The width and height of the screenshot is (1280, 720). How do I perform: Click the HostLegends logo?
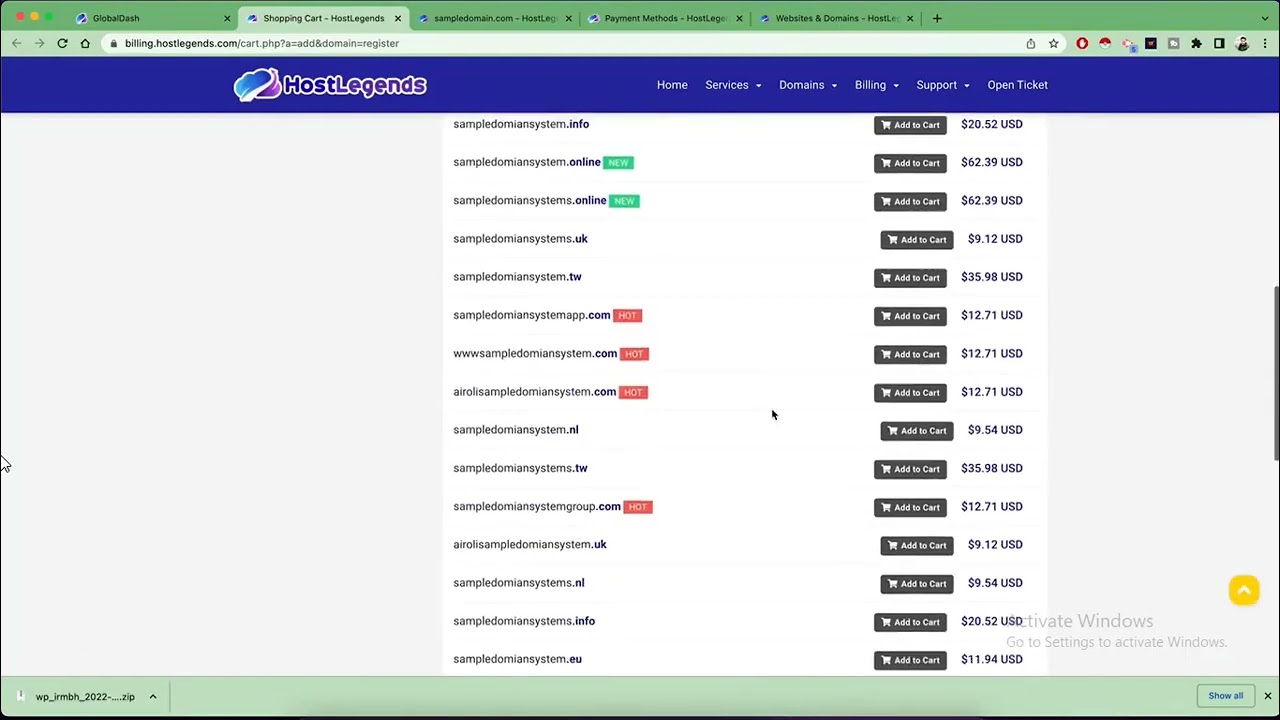[x=330, y=85]
